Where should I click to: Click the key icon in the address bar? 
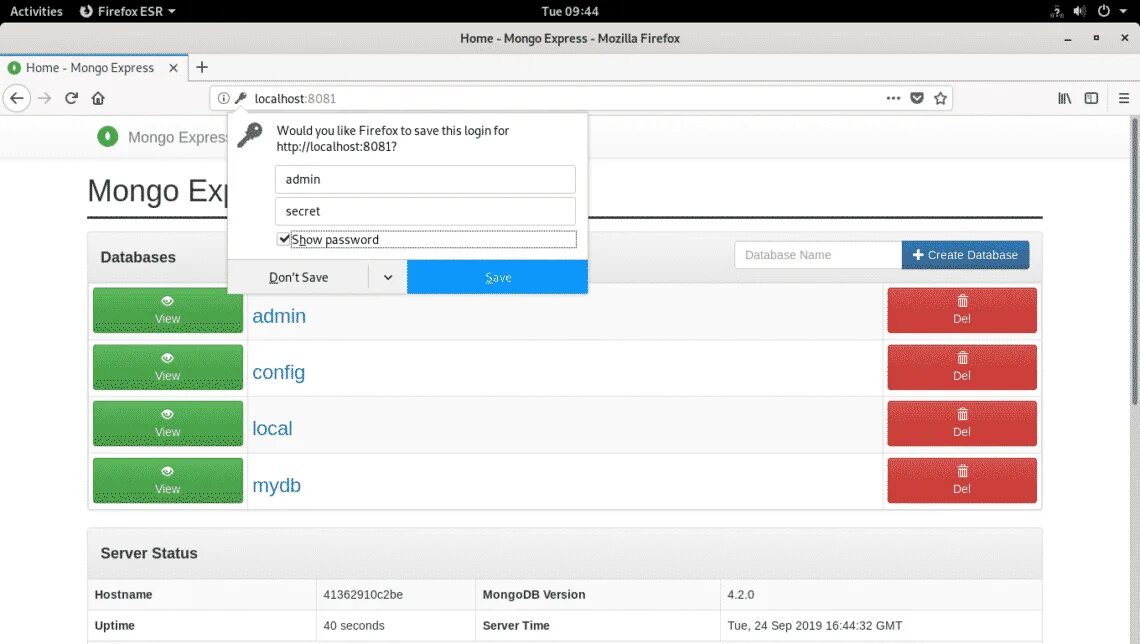pyautogui.click(x=241, y=98)
